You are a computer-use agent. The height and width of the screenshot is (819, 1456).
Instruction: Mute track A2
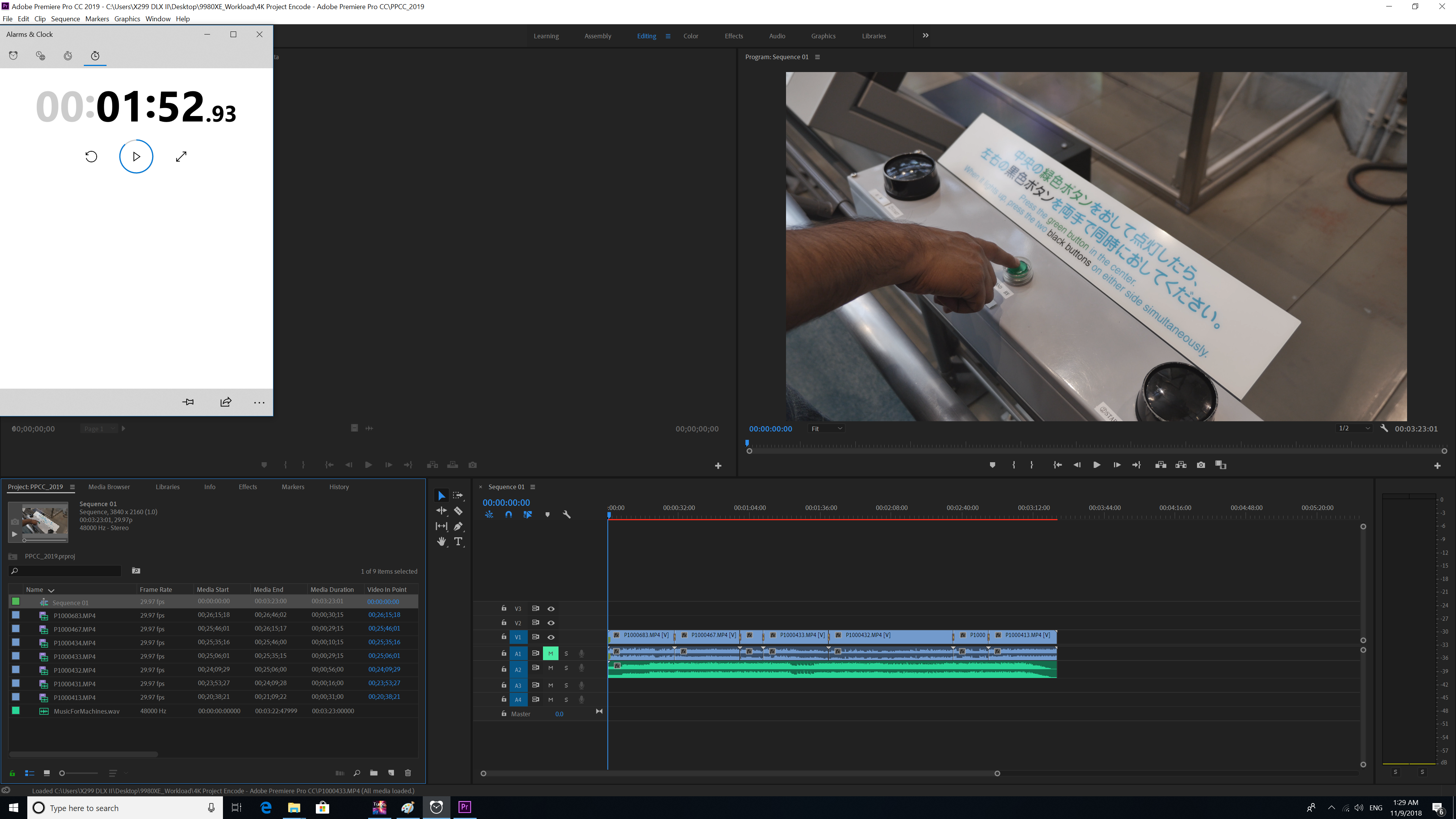pyautogui.click(x=551, y=668)
